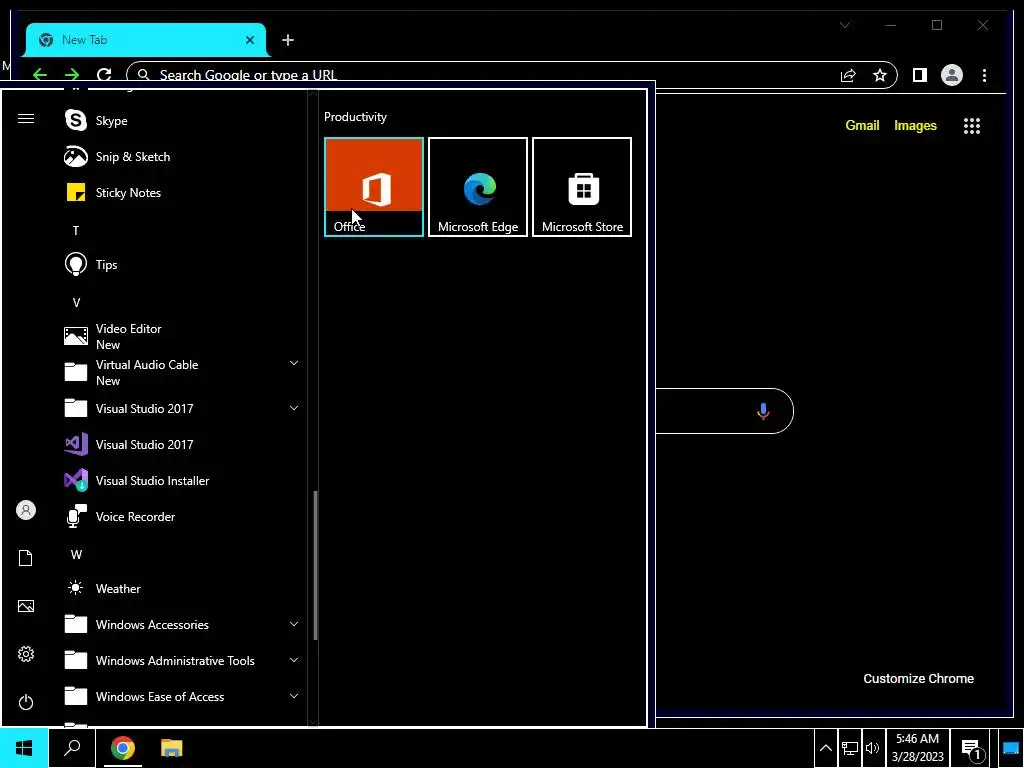Click the Productivity group heading

355,117
